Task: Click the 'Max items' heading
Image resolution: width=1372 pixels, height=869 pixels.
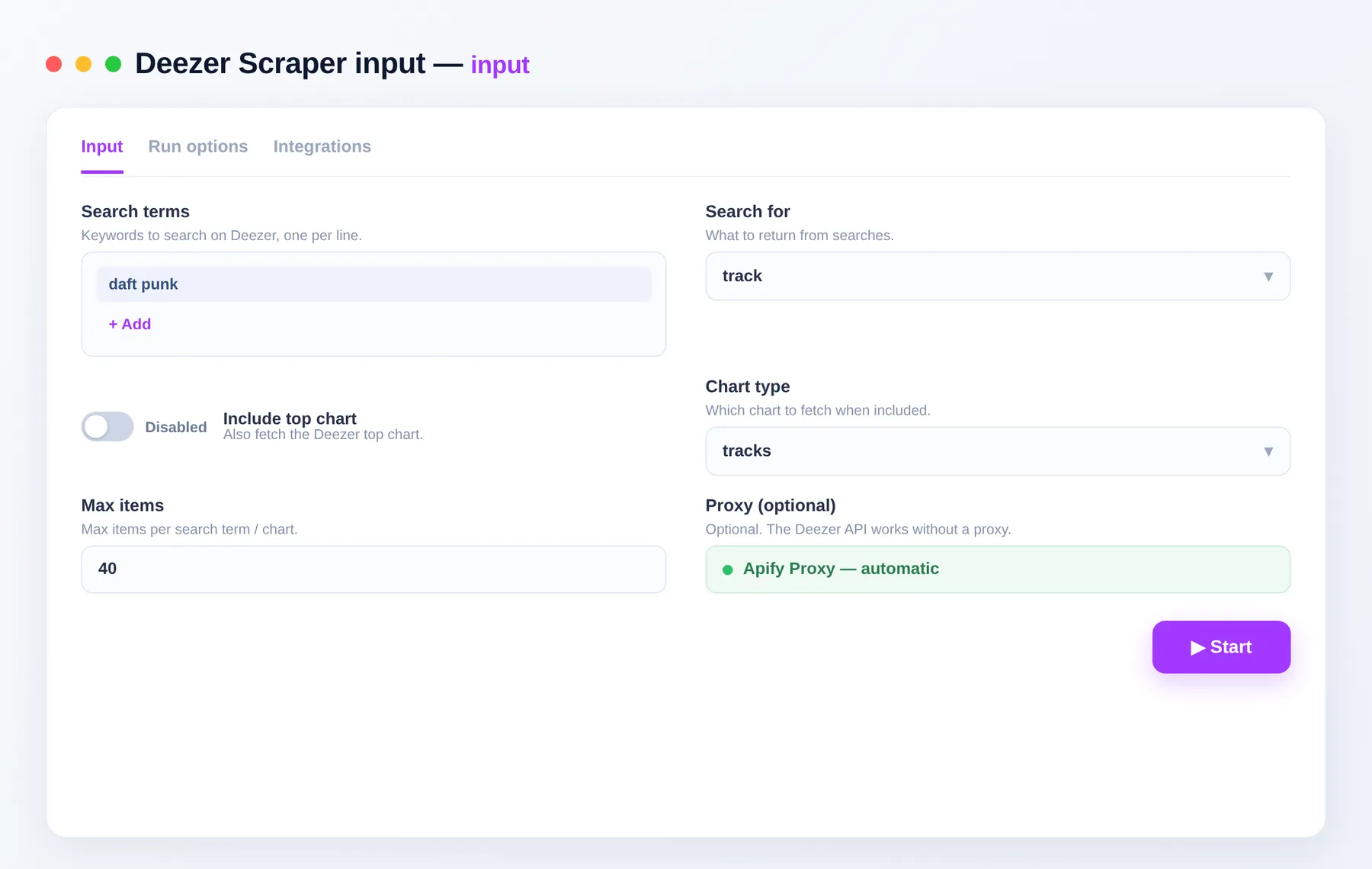Action: 123,505
